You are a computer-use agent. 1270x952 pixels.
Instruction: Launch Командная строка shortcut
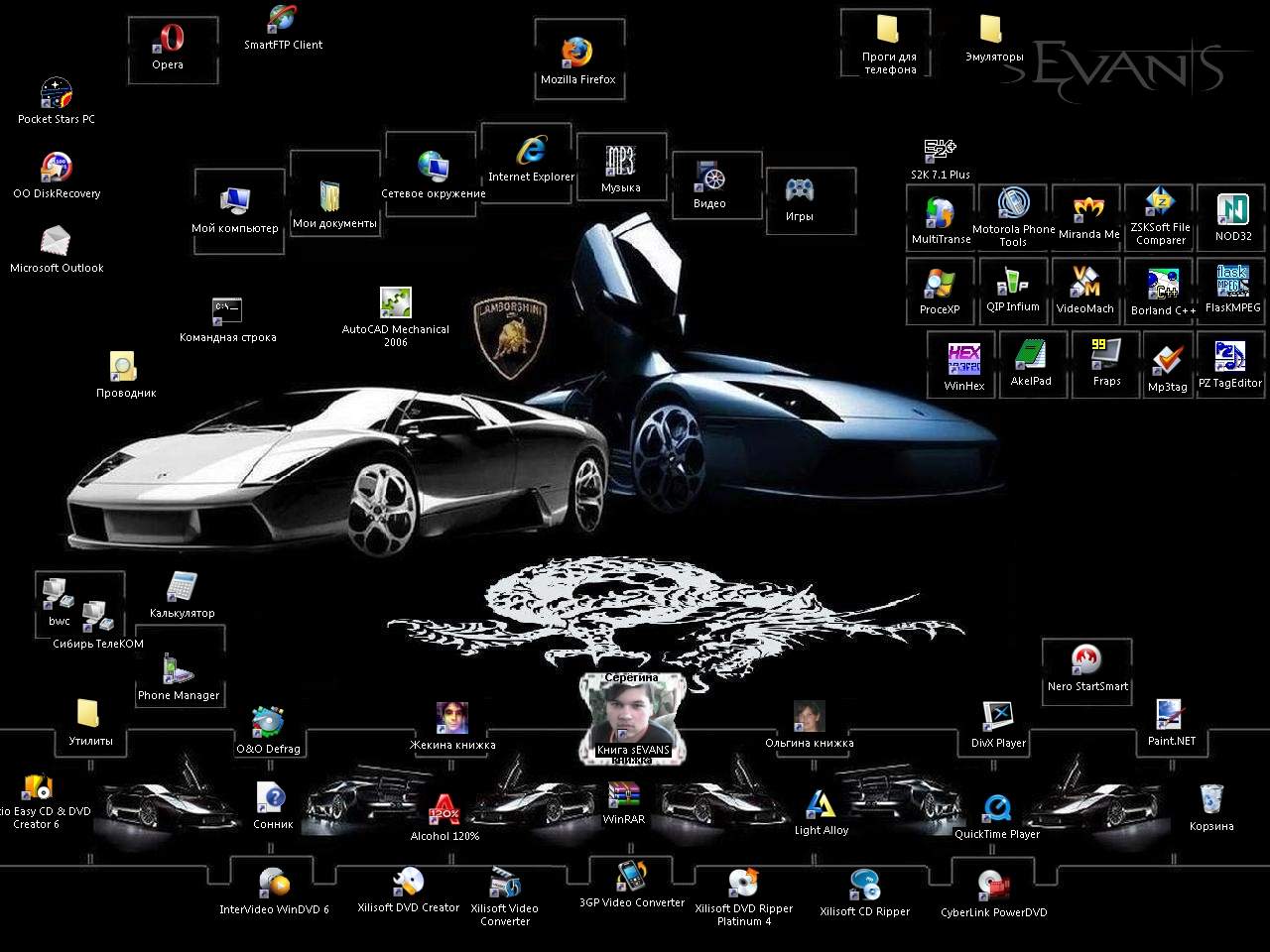coord(227,311)
